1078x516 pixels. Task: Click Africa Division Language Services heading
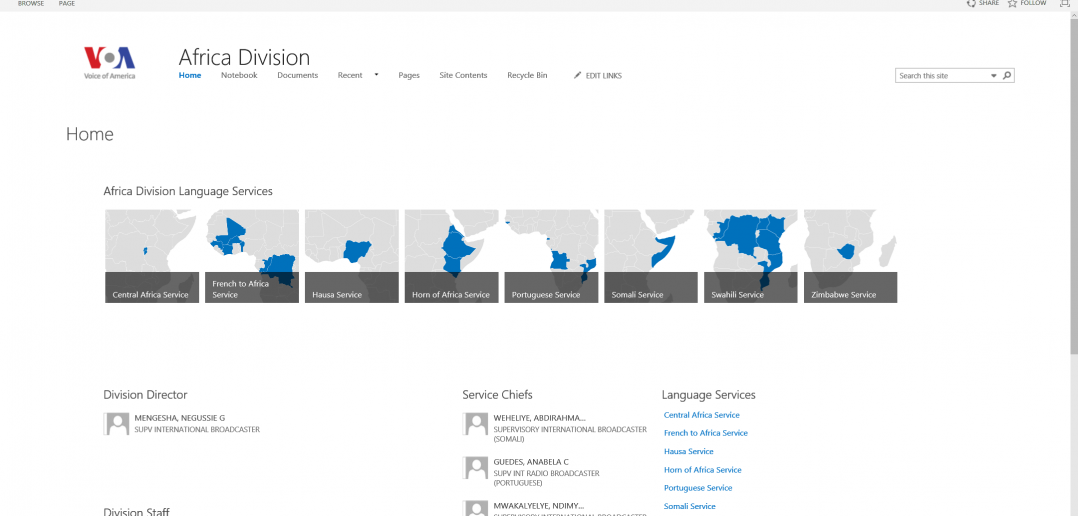pos(188,191)
